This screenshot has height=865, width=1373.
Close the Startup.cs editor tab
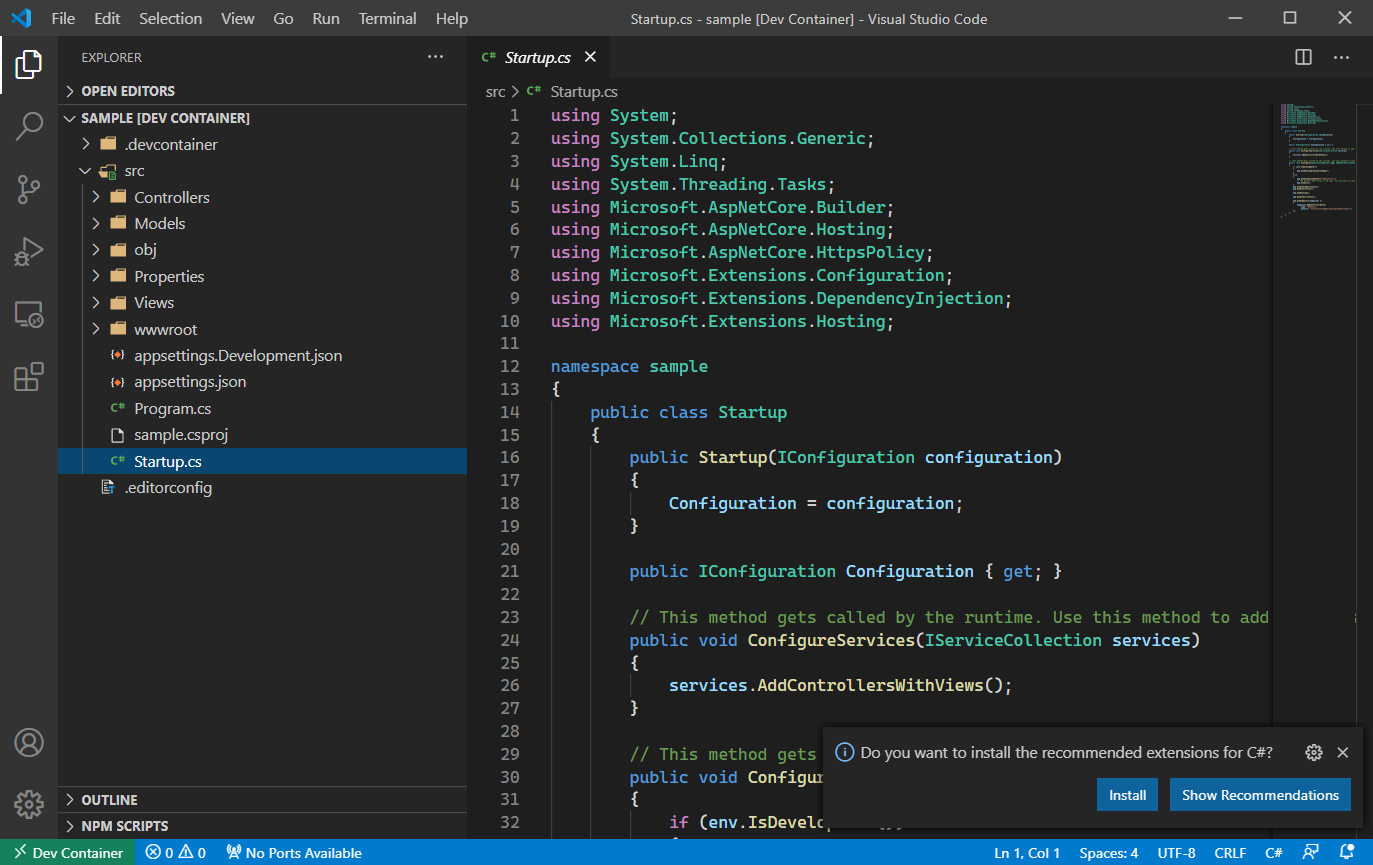point(590,57)
